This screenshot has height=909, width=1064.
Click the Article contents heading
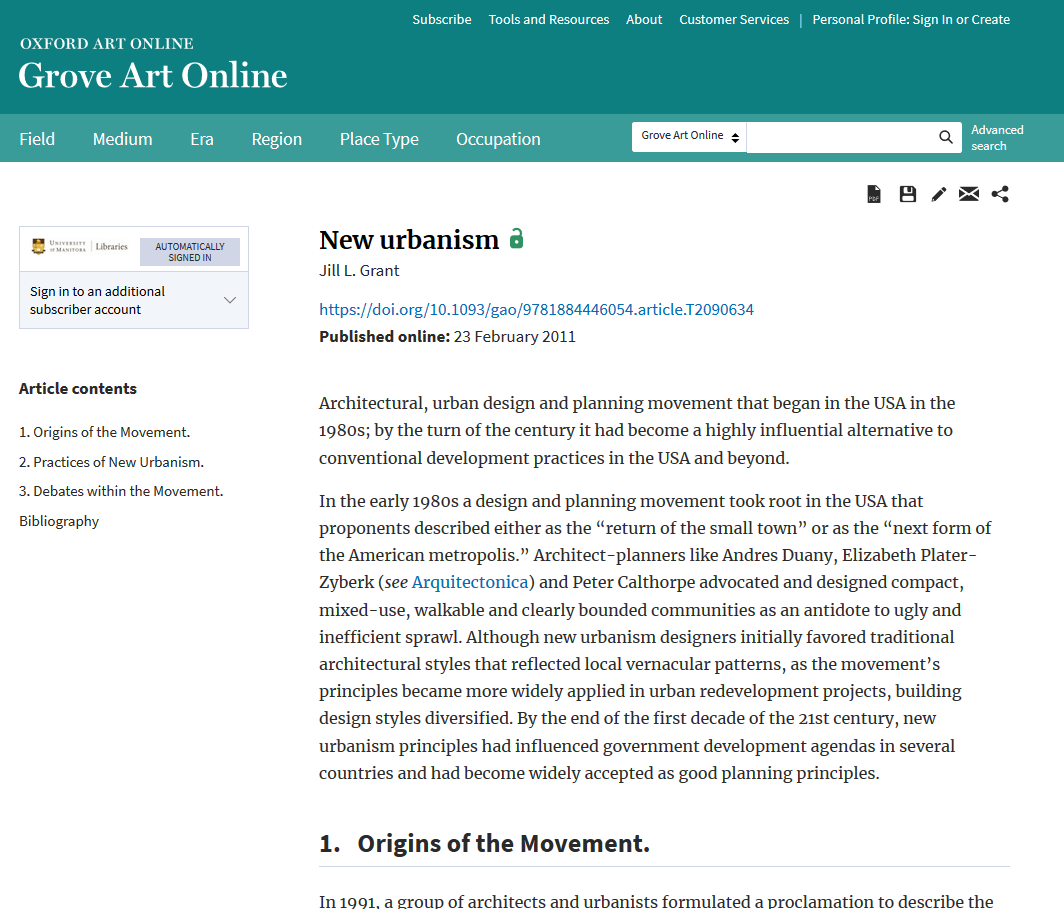[77, 389]
